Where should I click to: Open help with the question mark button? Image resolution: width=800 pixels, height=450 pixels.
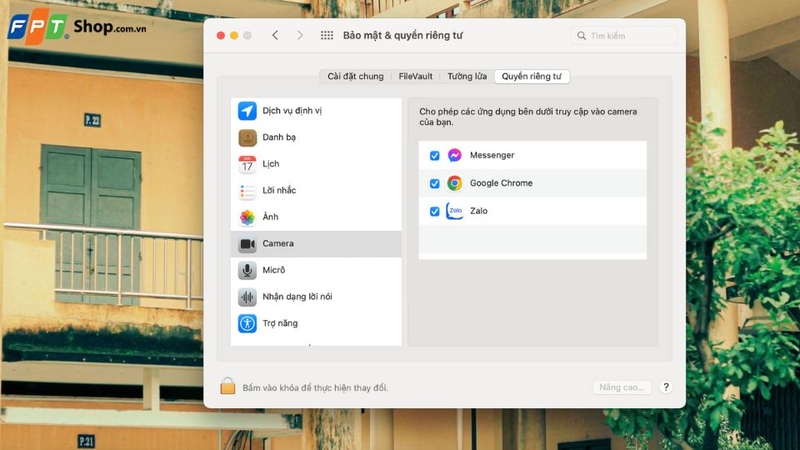coord(665,387)
